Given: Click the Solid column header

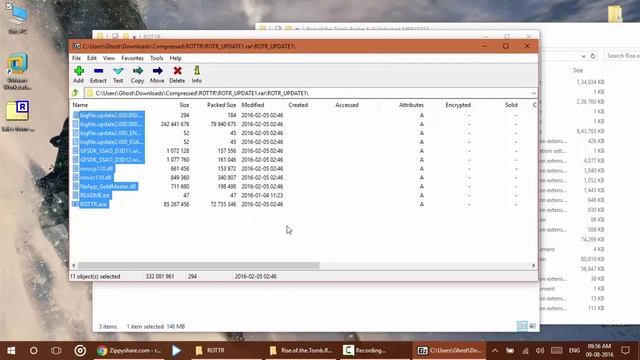Looking at the screenshot, I should click(511, 105).
